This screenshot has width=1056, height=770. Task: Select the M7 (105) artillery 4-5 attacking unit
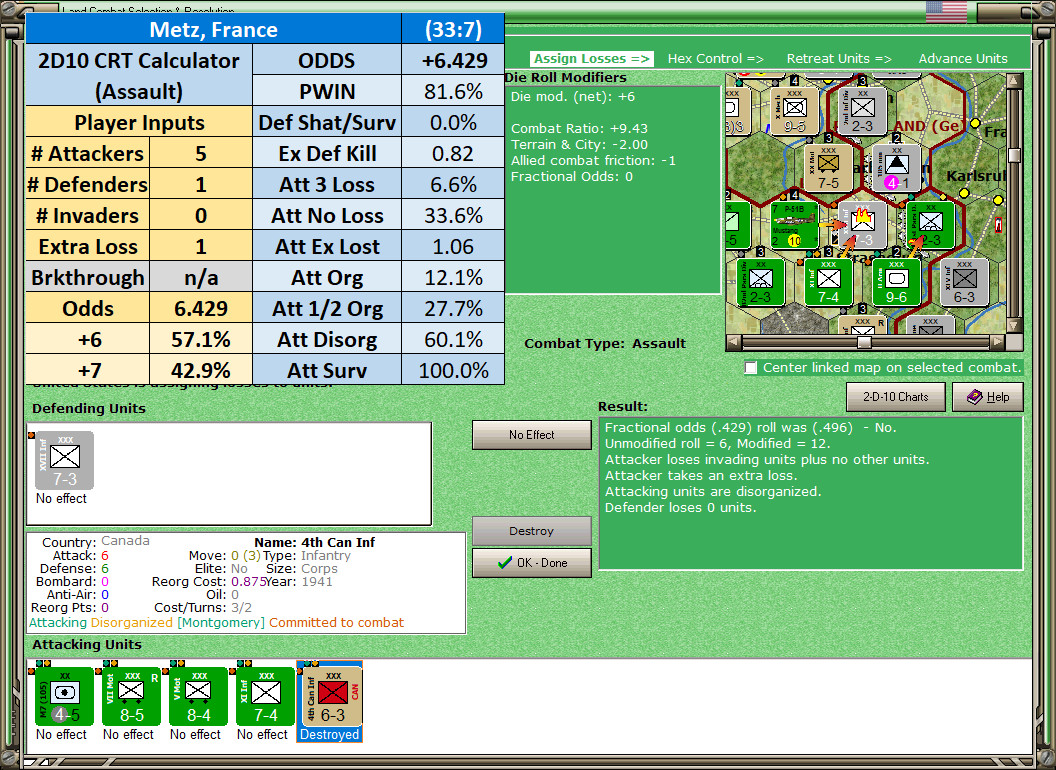pos(64,696)
